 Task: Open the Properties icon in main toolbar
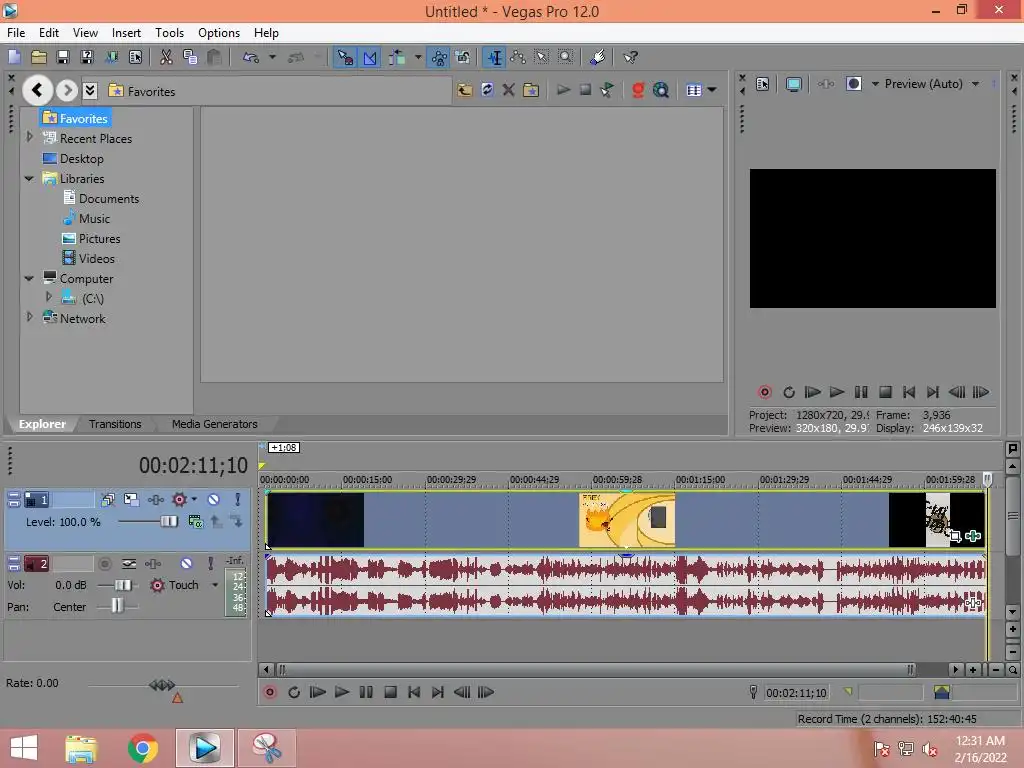coord(135,57)
